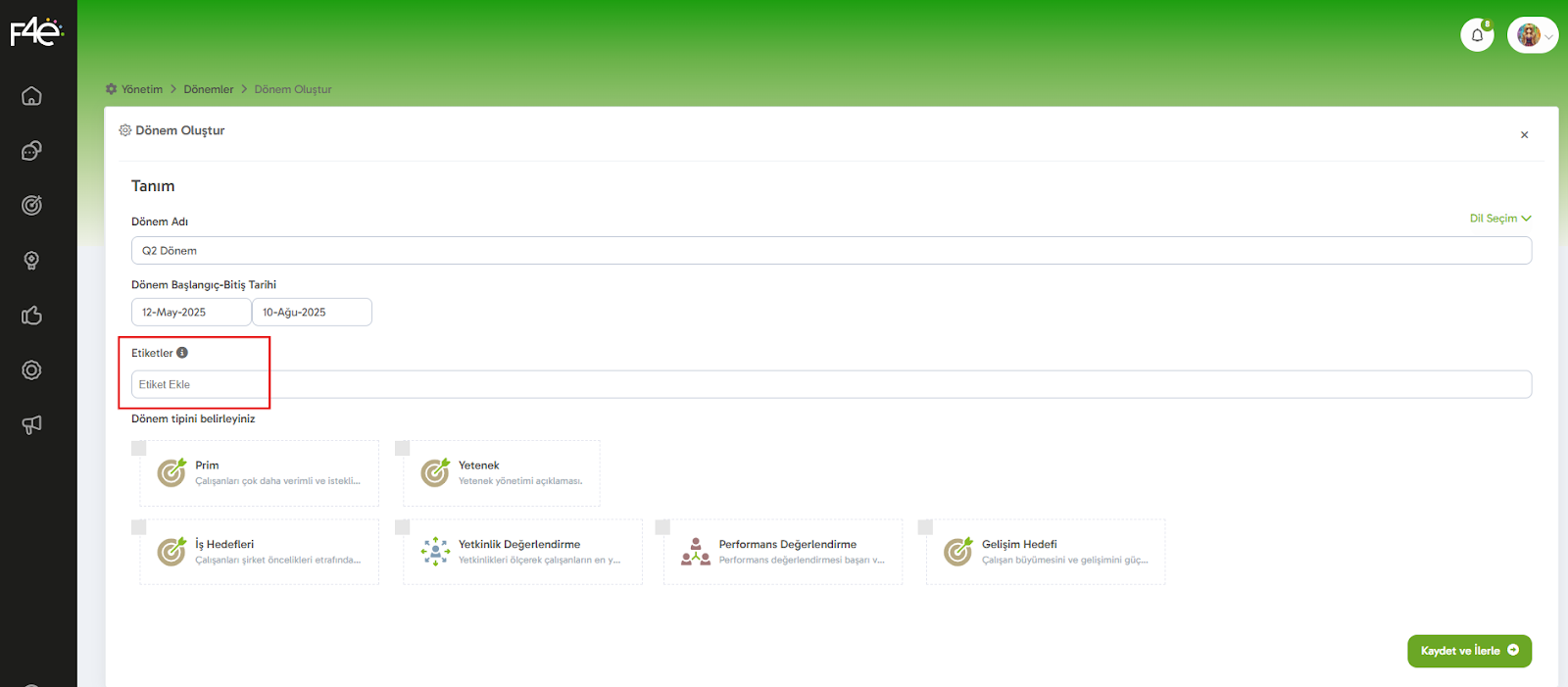
Task: Click Dönem tipini belirleyiniz label
Action: [193, 418]
